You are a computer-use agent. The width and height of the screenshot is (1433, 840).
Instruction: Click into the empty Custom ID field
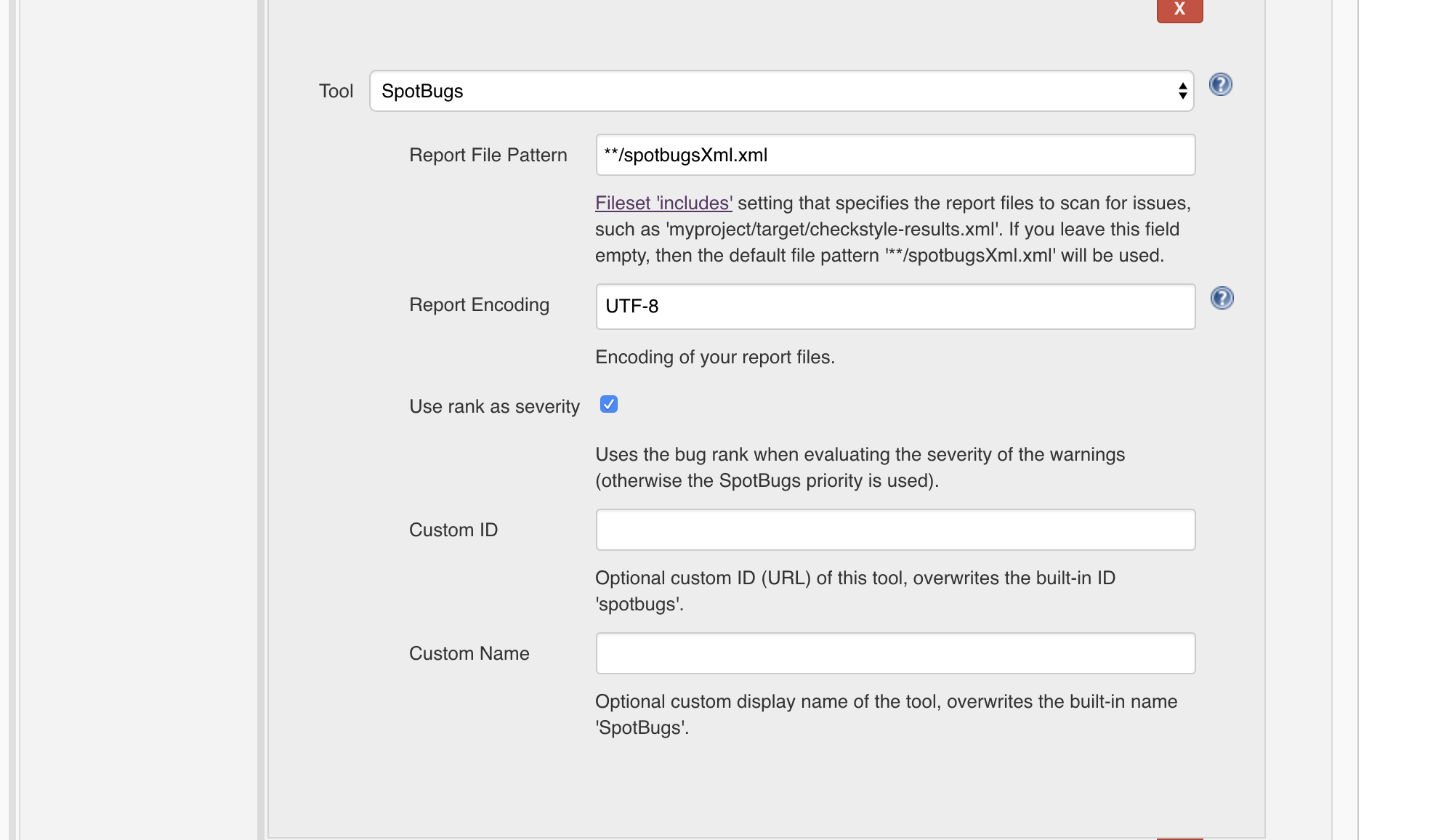pos(895,530)
